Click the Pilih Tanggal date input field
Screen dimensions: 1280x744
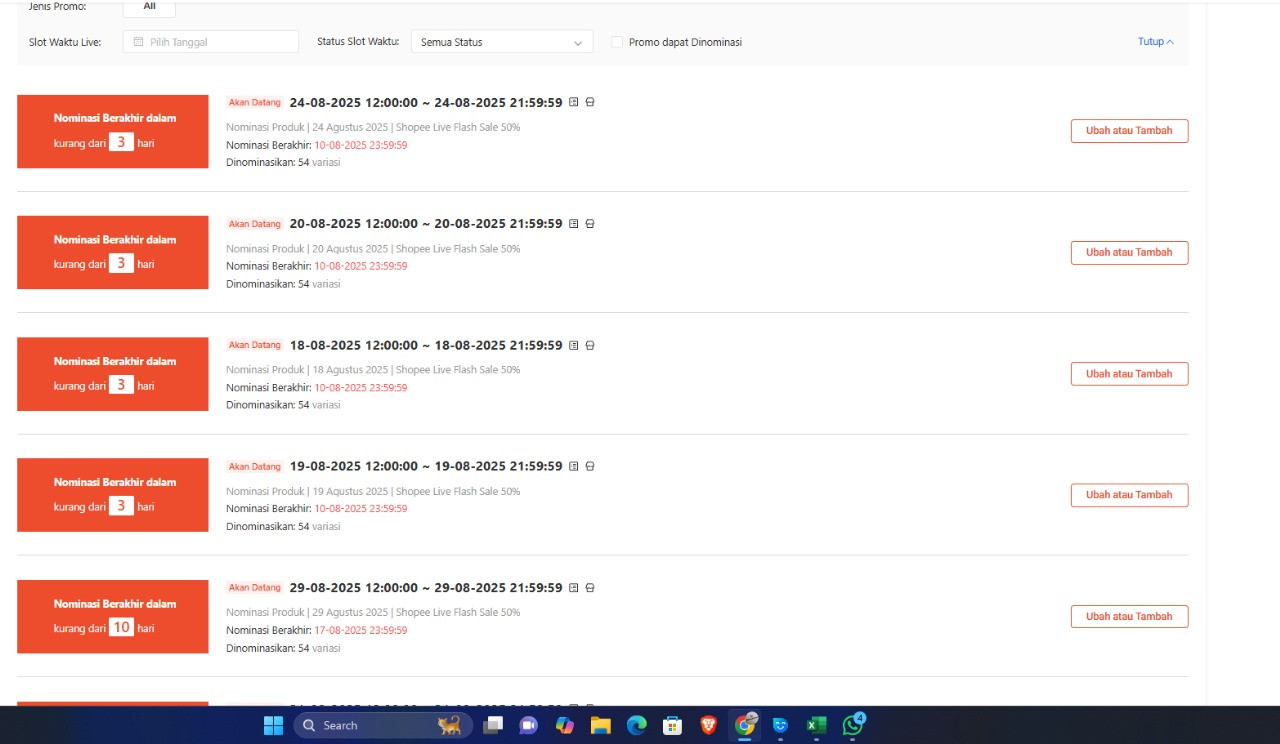pos(211,42)
